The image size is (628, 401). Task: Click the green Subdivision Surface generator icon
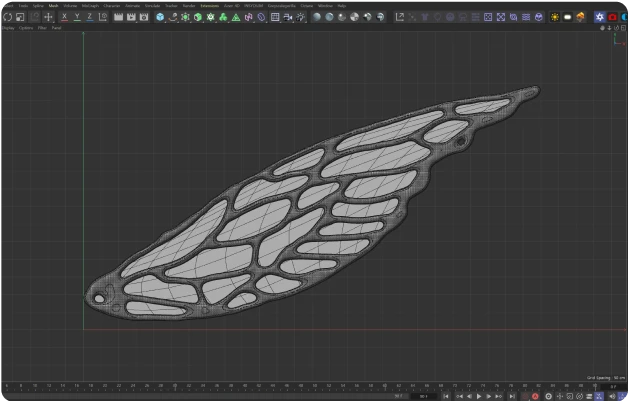click(x=185, y=17)
